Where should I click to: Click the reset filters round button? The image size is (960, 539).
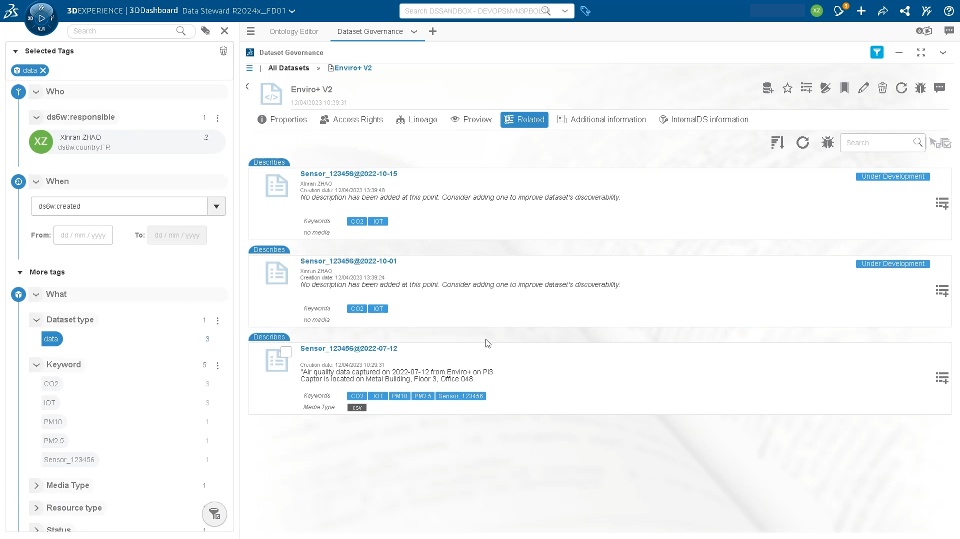click(x=214, y=514)
